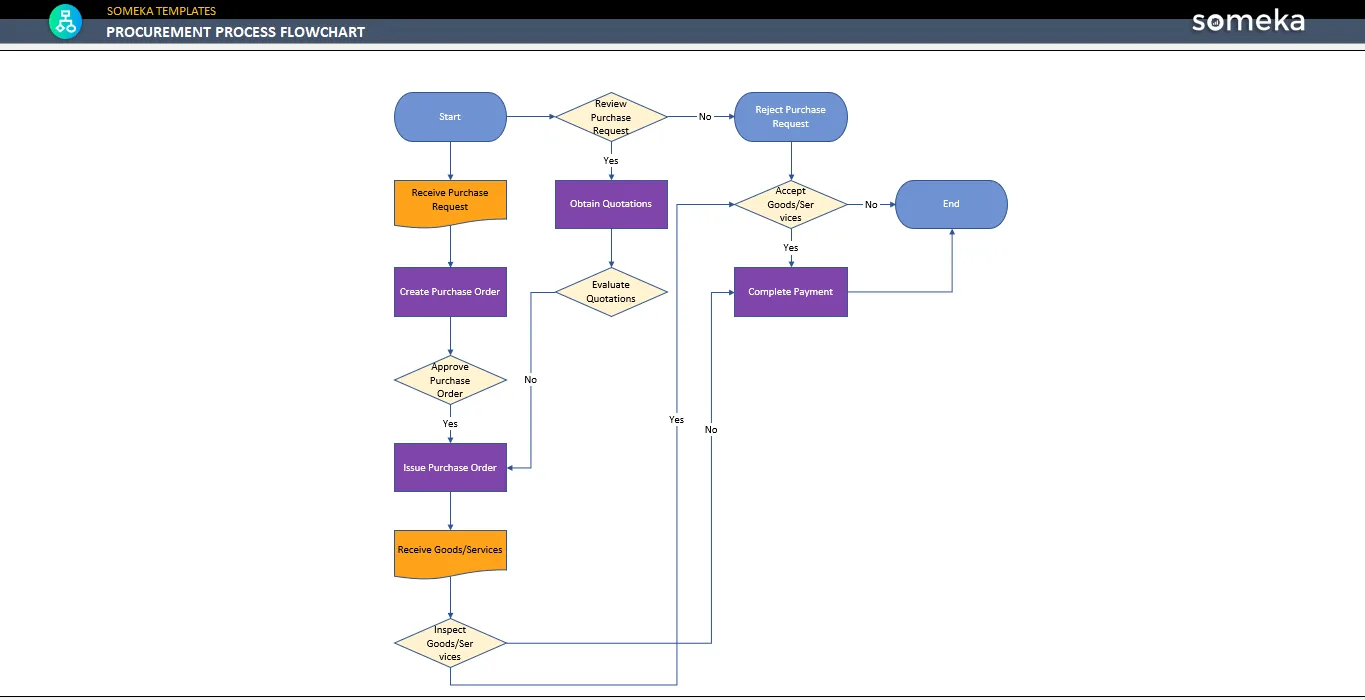Select the Receive Goods/Services document shape
This screenshot has width=1365, height=700.
[450, 554]
